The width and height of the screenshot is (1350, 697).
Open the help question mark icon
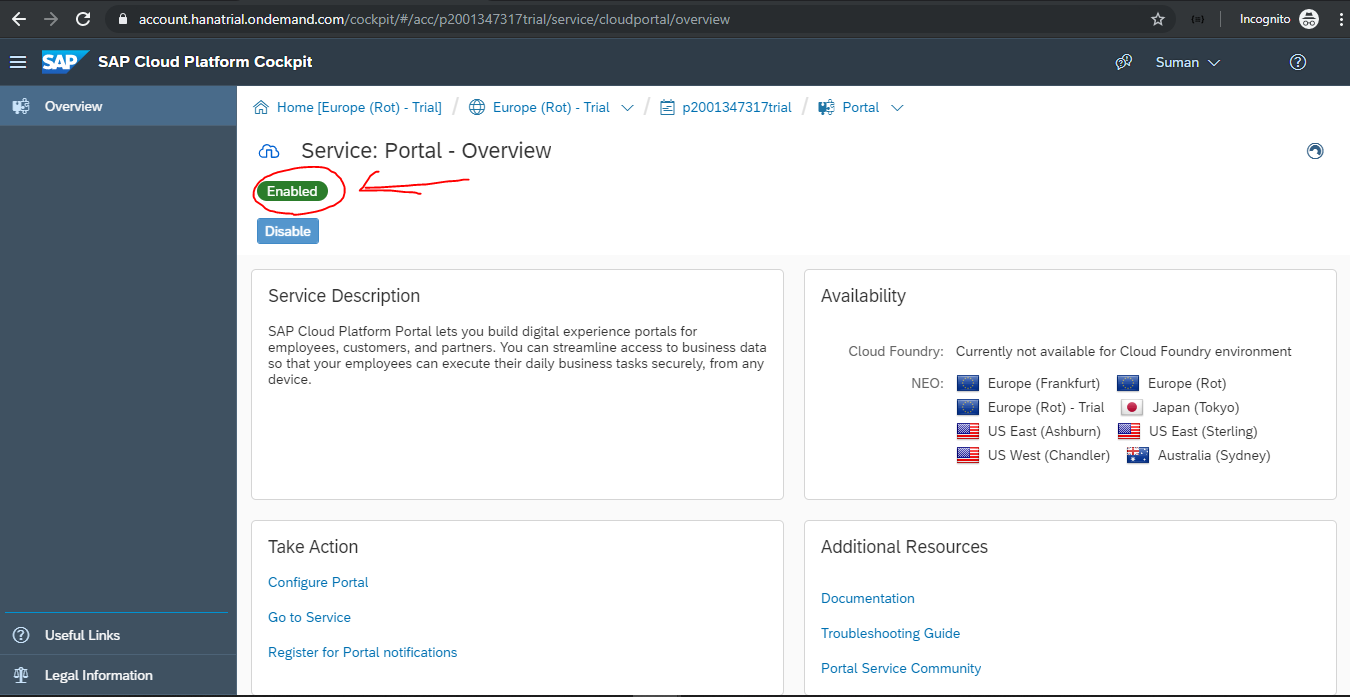tap(1298, 62)
